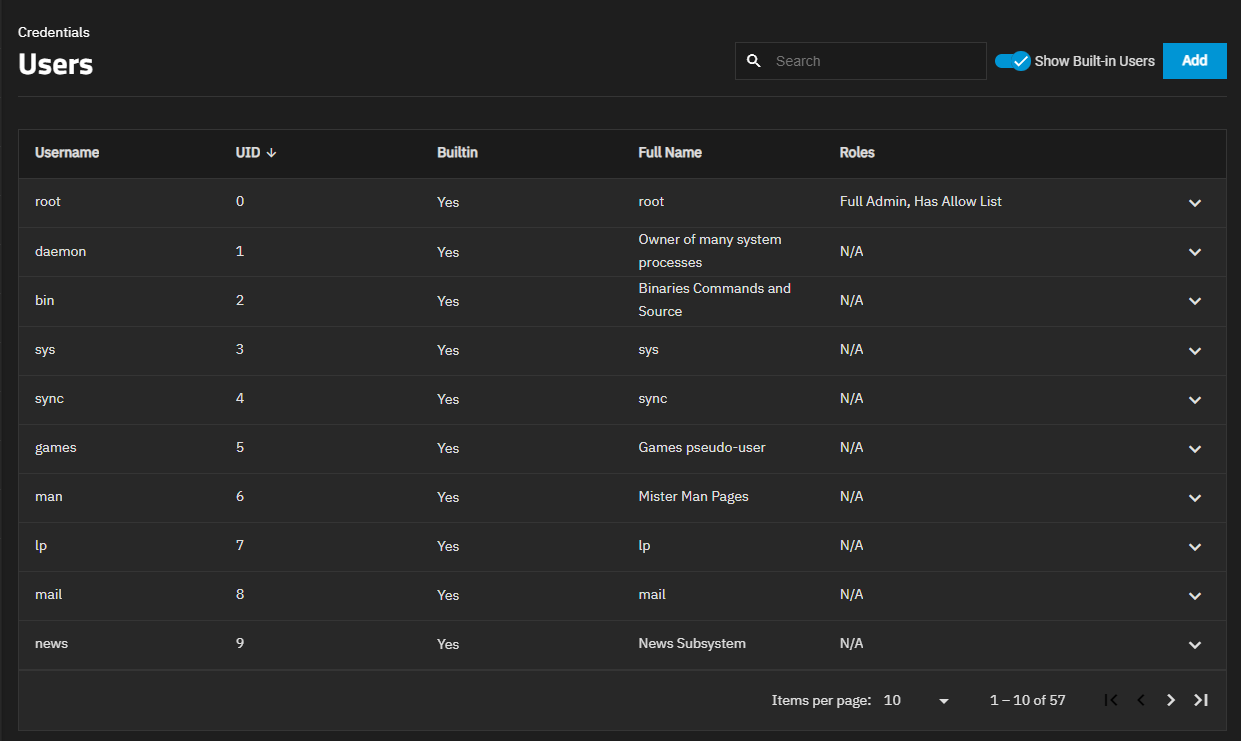The width and height of the screenshot is (1241, 741).
Task: Go to the next page of users
Action: tap(1171, 700)
